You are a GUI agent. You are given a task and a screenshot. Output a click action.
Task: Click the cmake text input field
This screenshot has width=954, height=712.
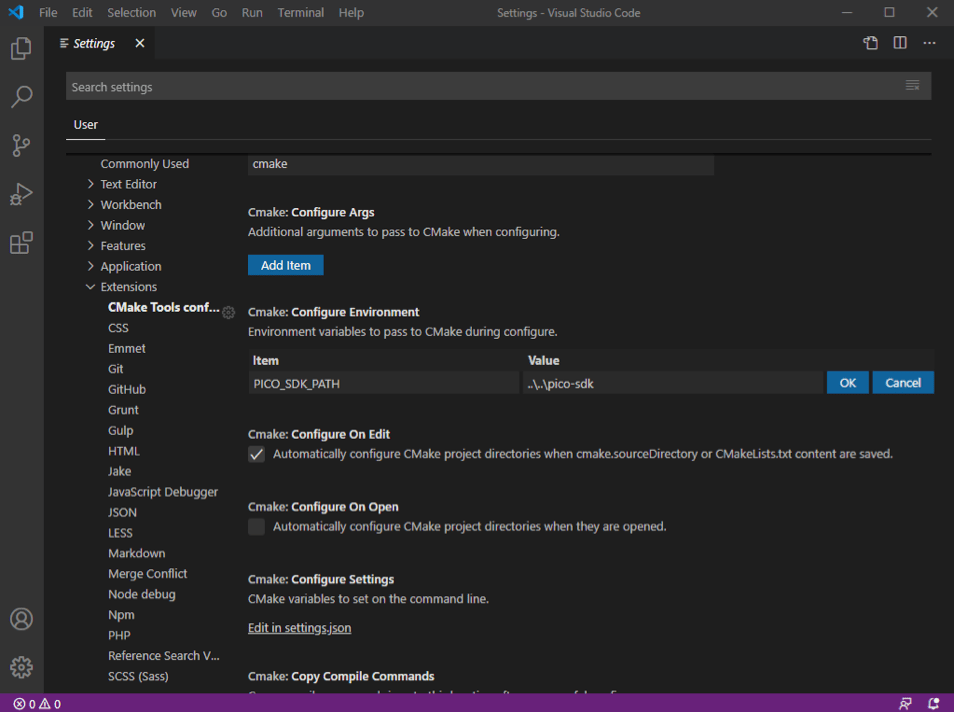(481, 164)
